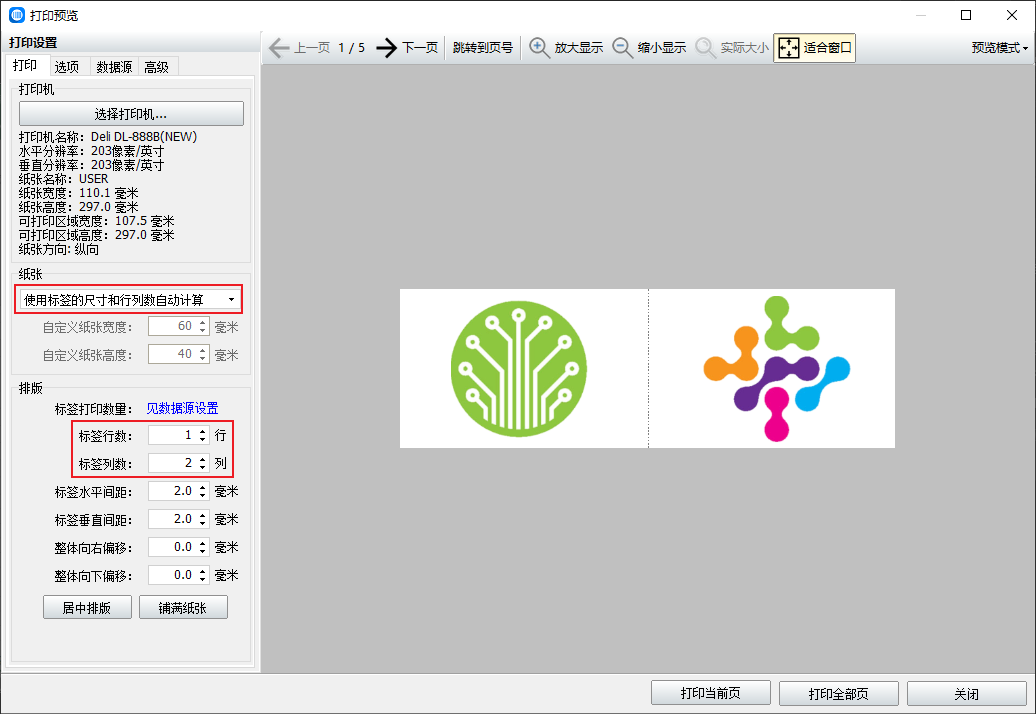Click the zoom in magnifier icon
Viewport: 1036px width, 714px height.
point(539,48)
